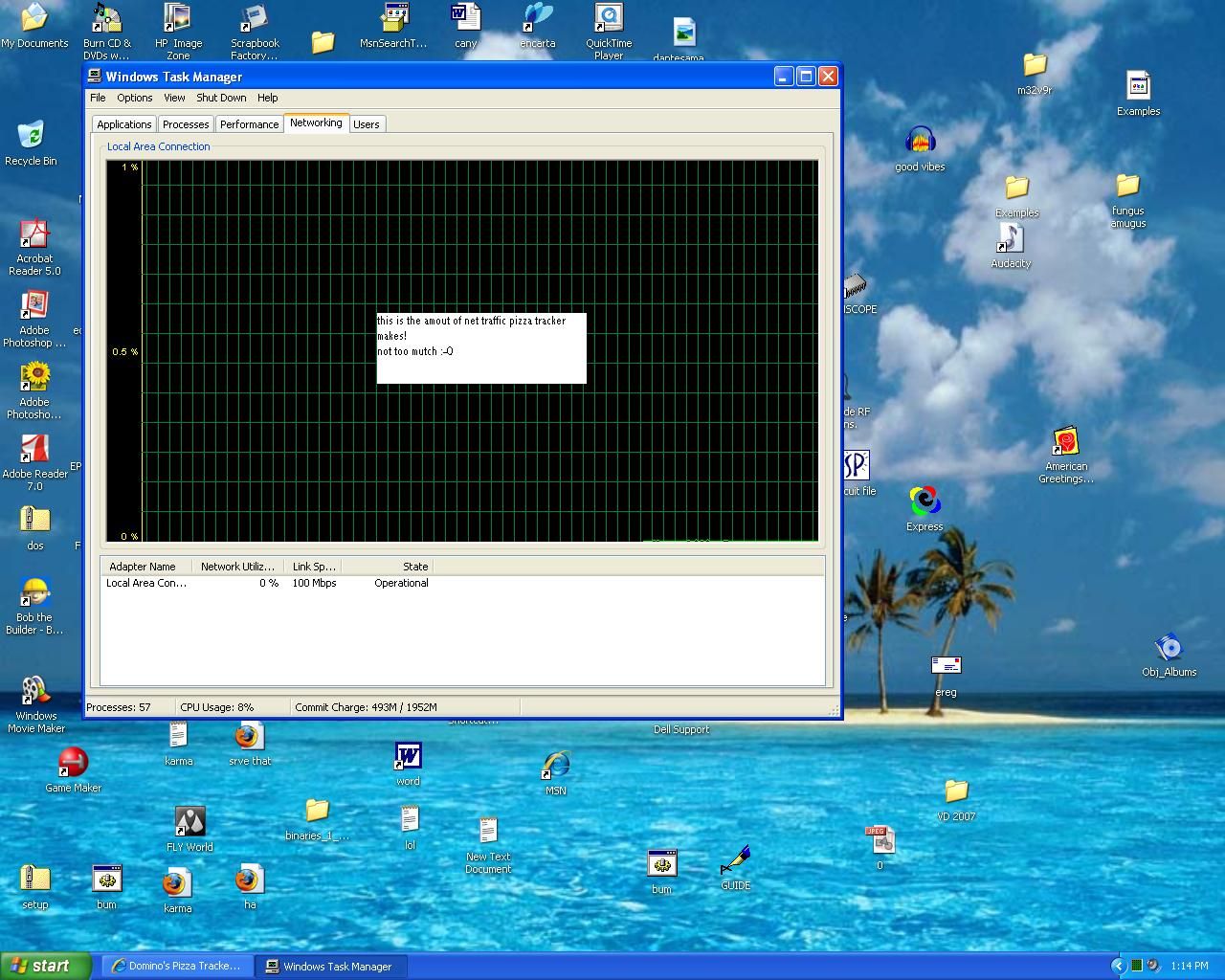Sort by Adapter Name column header
This screenshot has height=980, width=1225.
pos(146,567)
